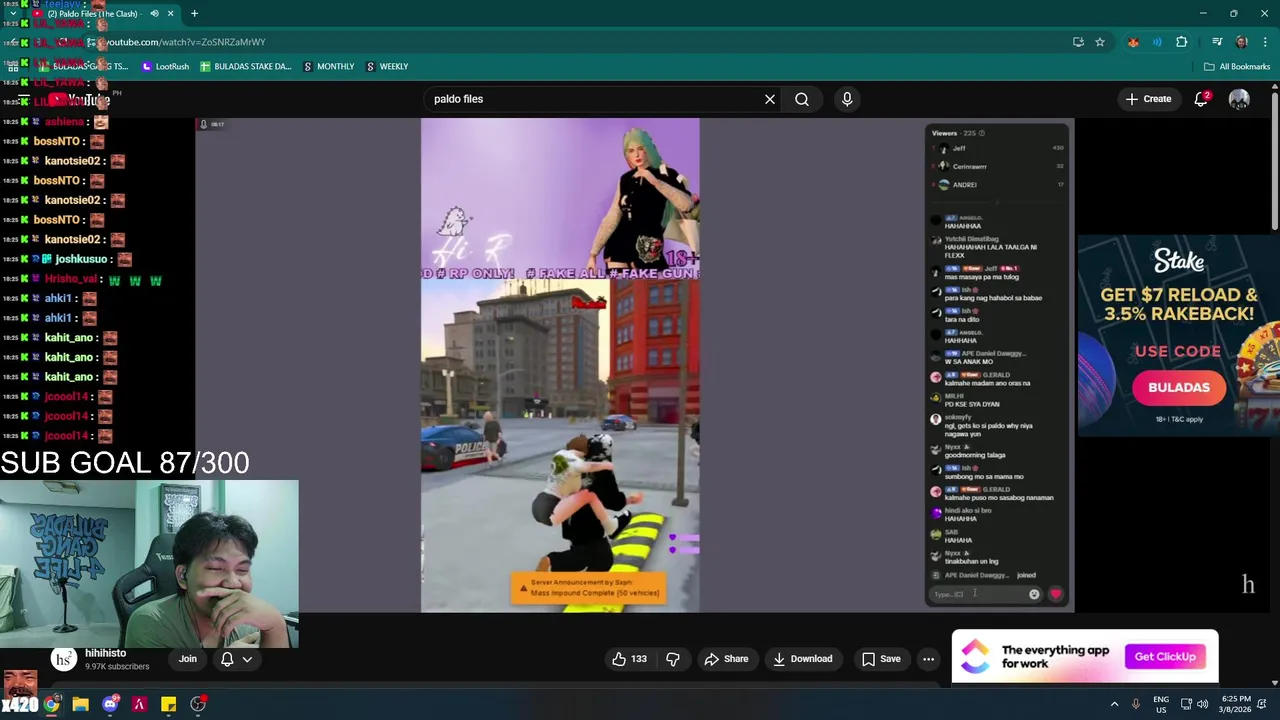
Task: Open the blue sound extension icon
Action: [x=1157, y=42]
